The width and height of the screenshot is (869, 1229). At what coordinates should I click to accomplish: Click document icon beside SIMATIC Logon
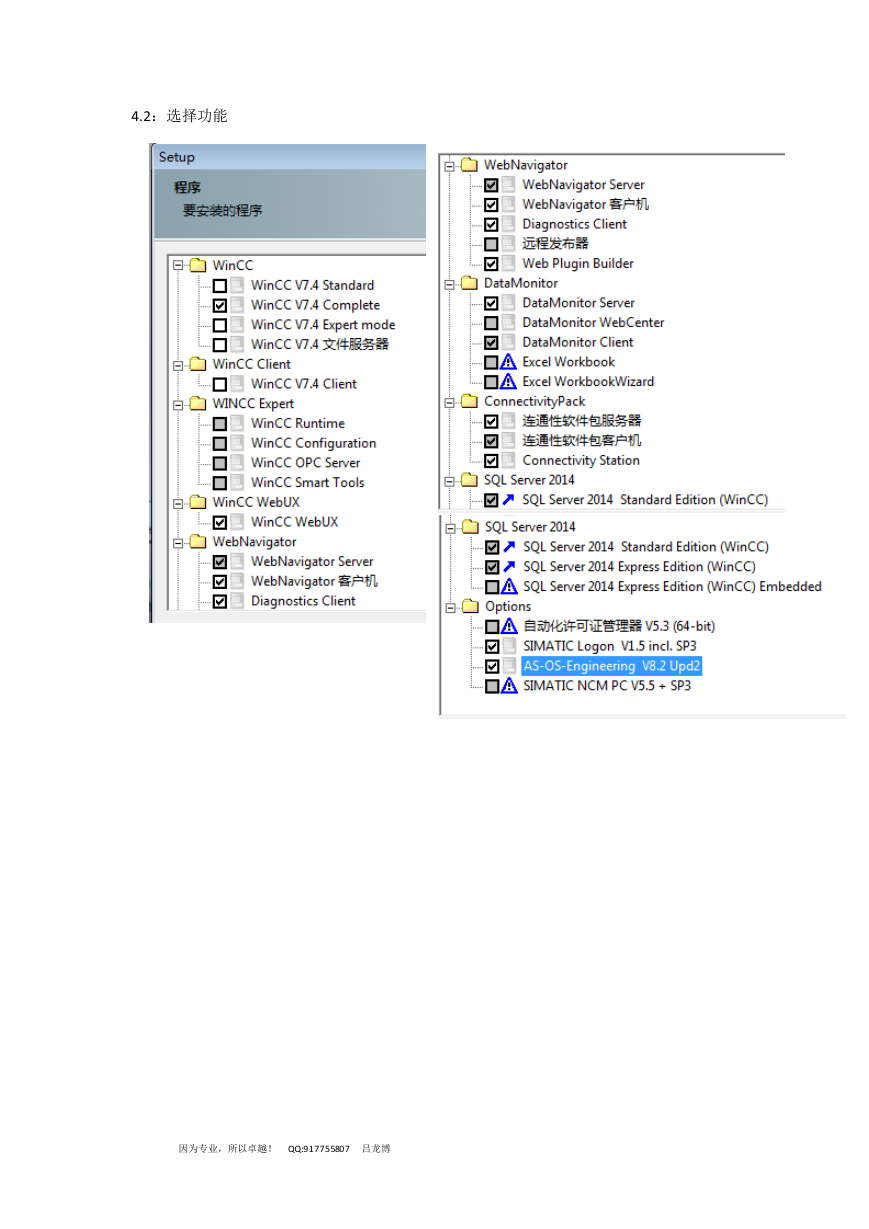point(510,646)
